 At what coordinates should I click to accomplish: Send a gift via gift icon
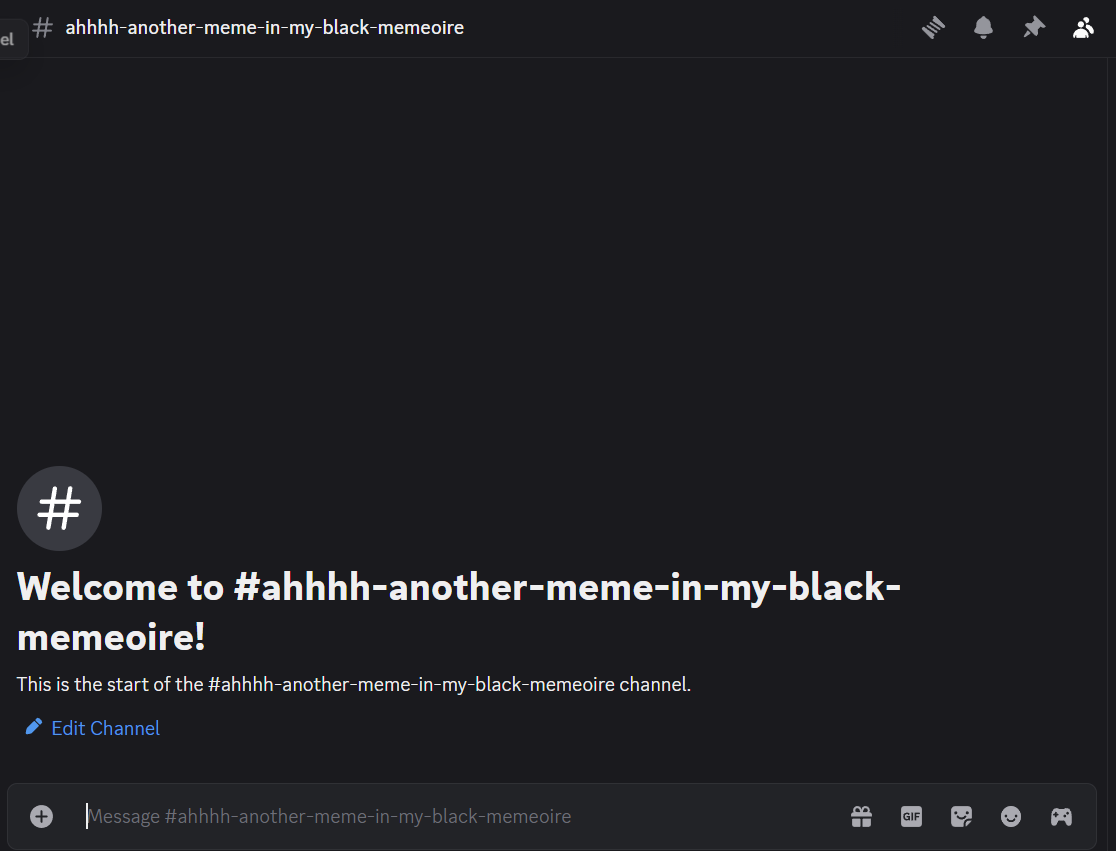point(861,816)
